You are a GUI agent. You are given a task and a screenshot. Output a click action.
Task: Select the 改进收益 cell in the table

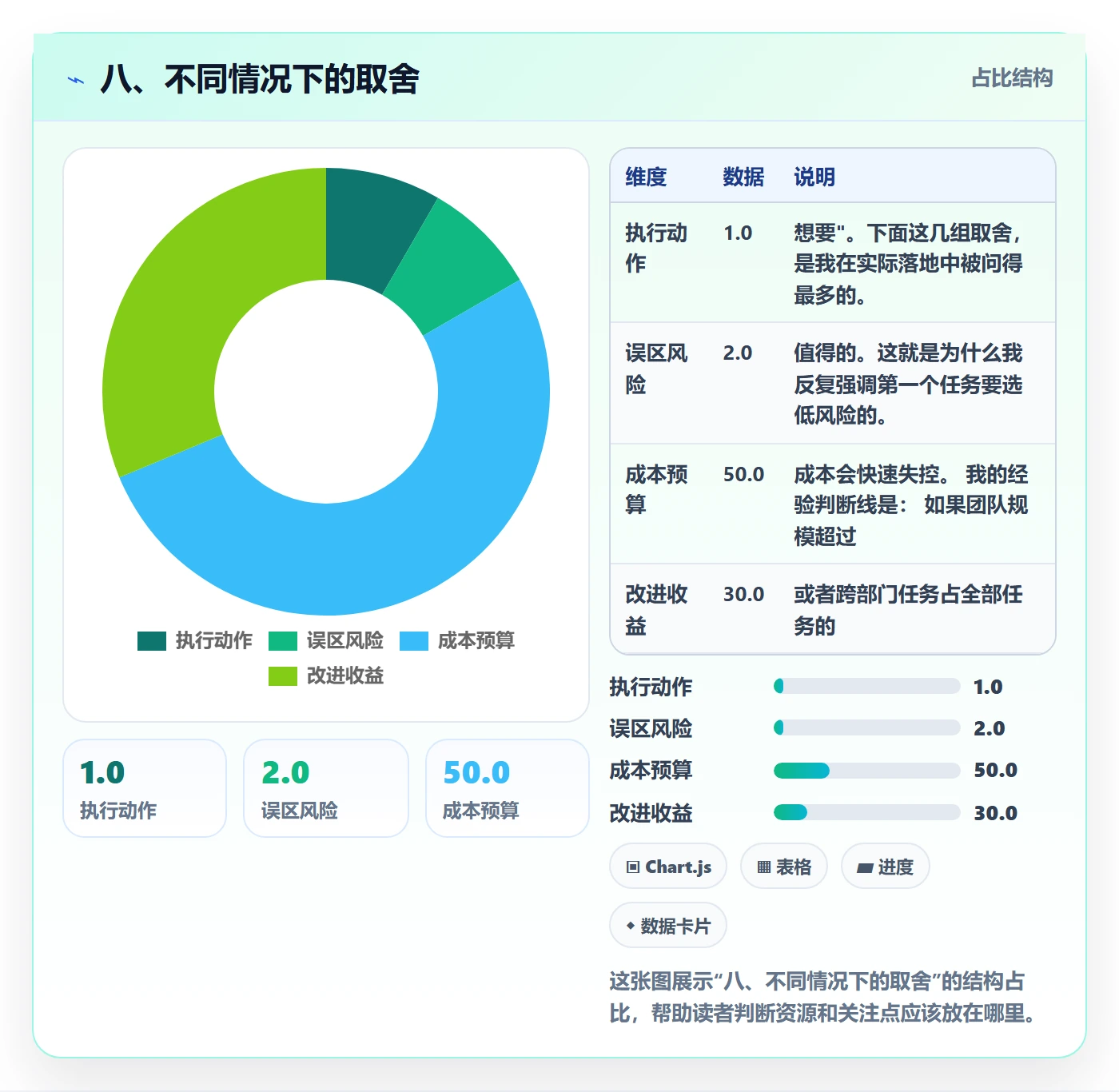pos(659,609)
